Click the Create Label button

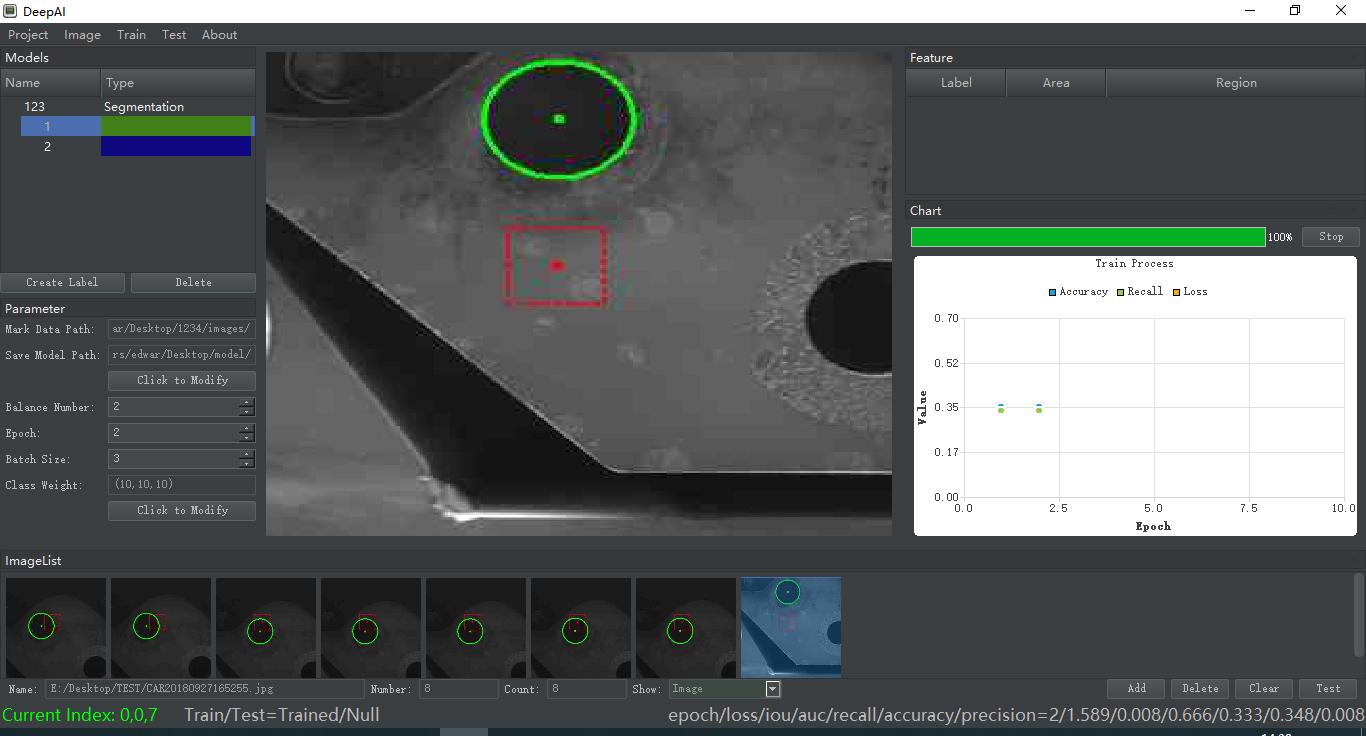pos(62,283)
